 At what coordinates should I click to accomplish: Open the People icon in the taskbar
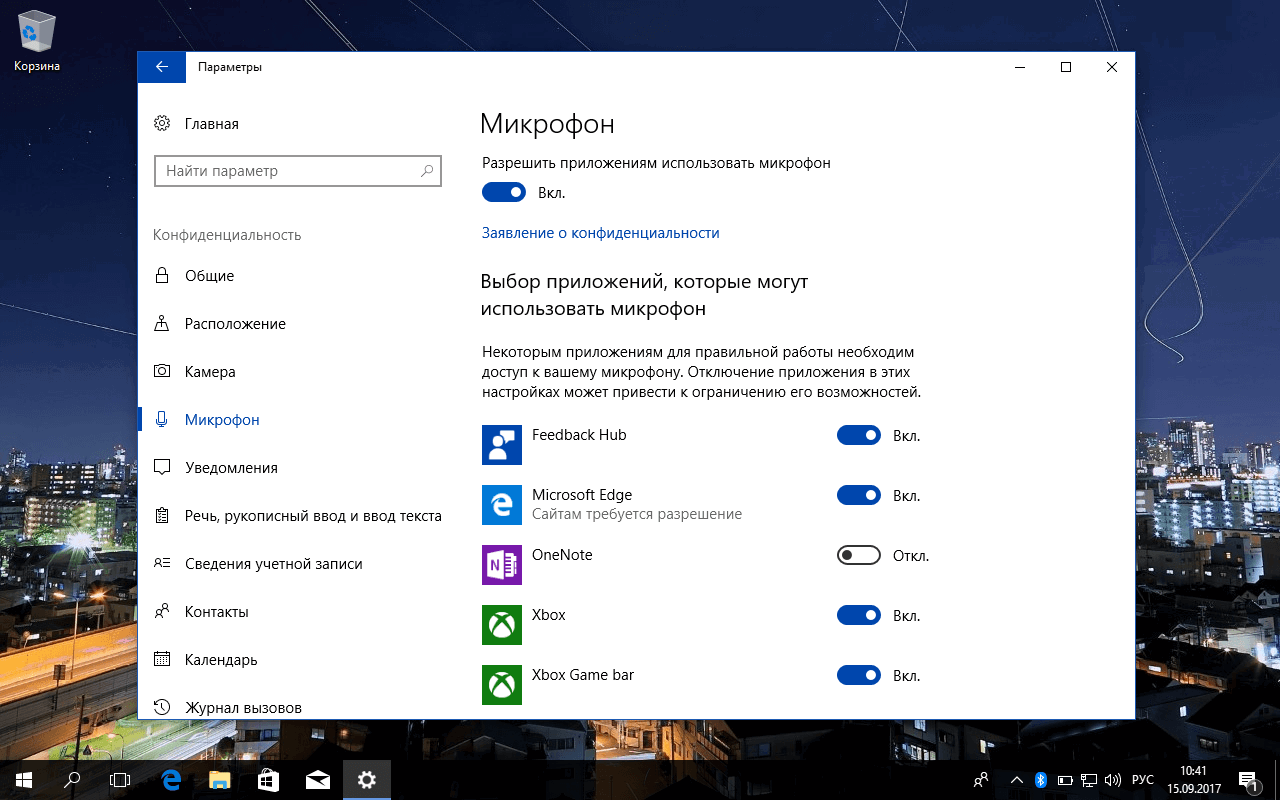(981, 779)
